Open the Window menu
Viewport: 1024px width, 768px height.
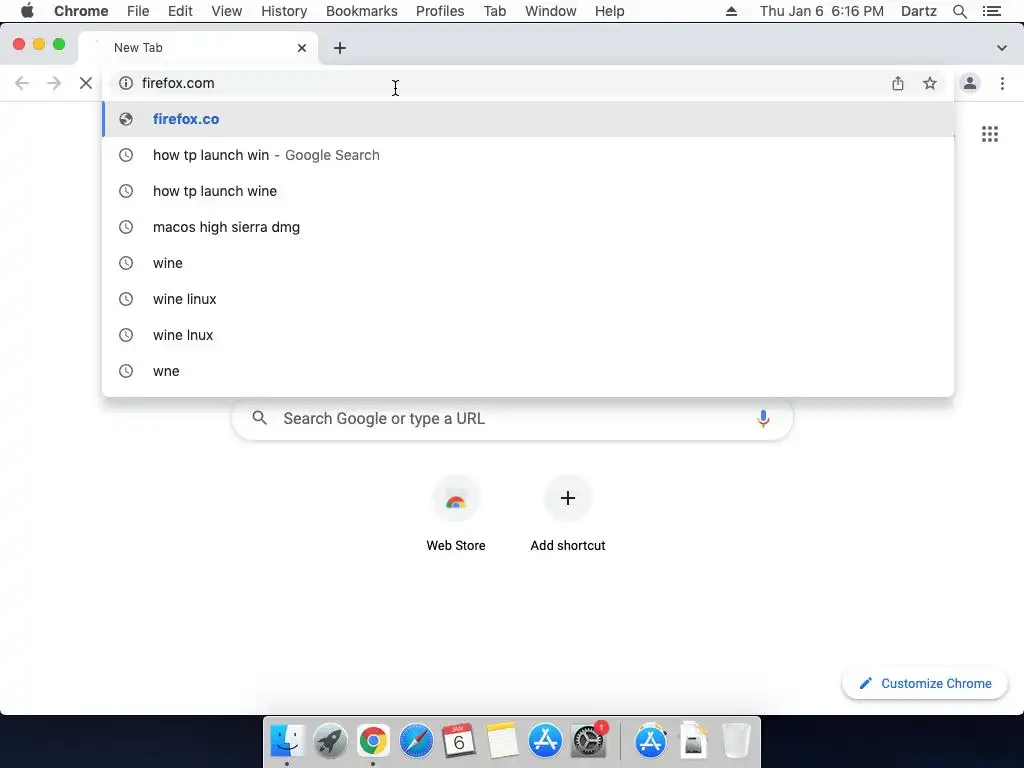point(551,11)
